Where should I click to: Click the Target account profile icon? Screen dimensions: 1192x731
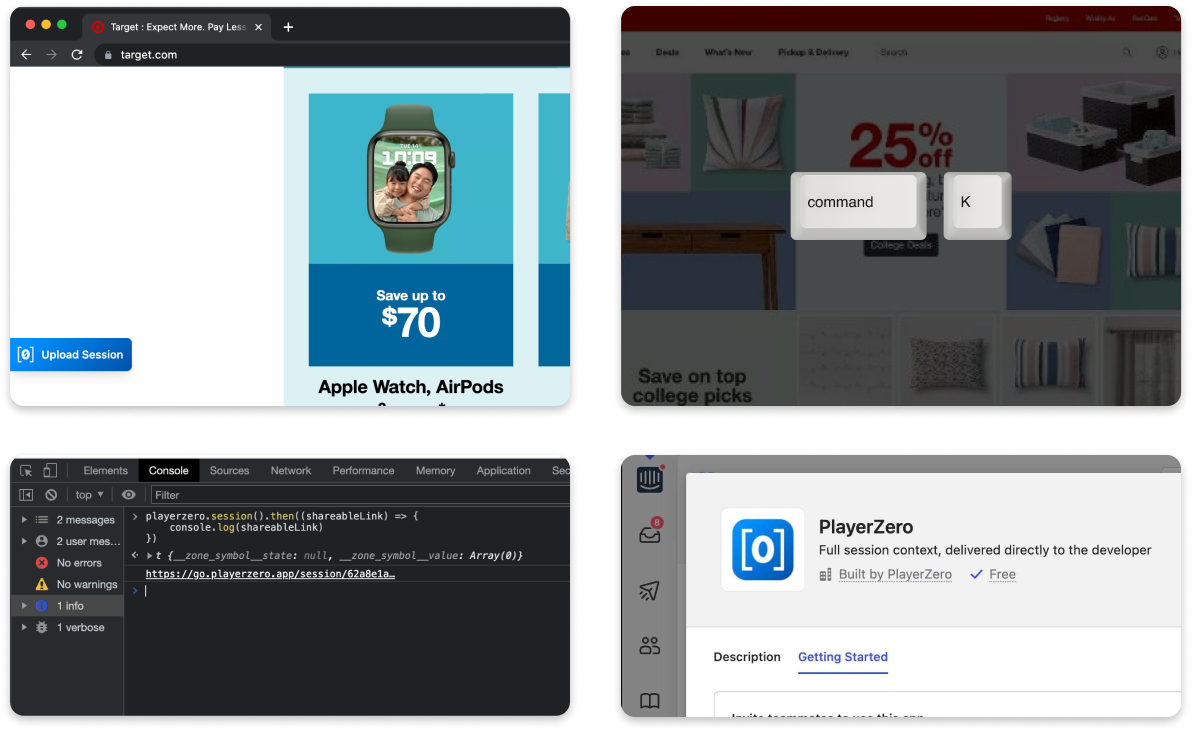pos(1162,52)
